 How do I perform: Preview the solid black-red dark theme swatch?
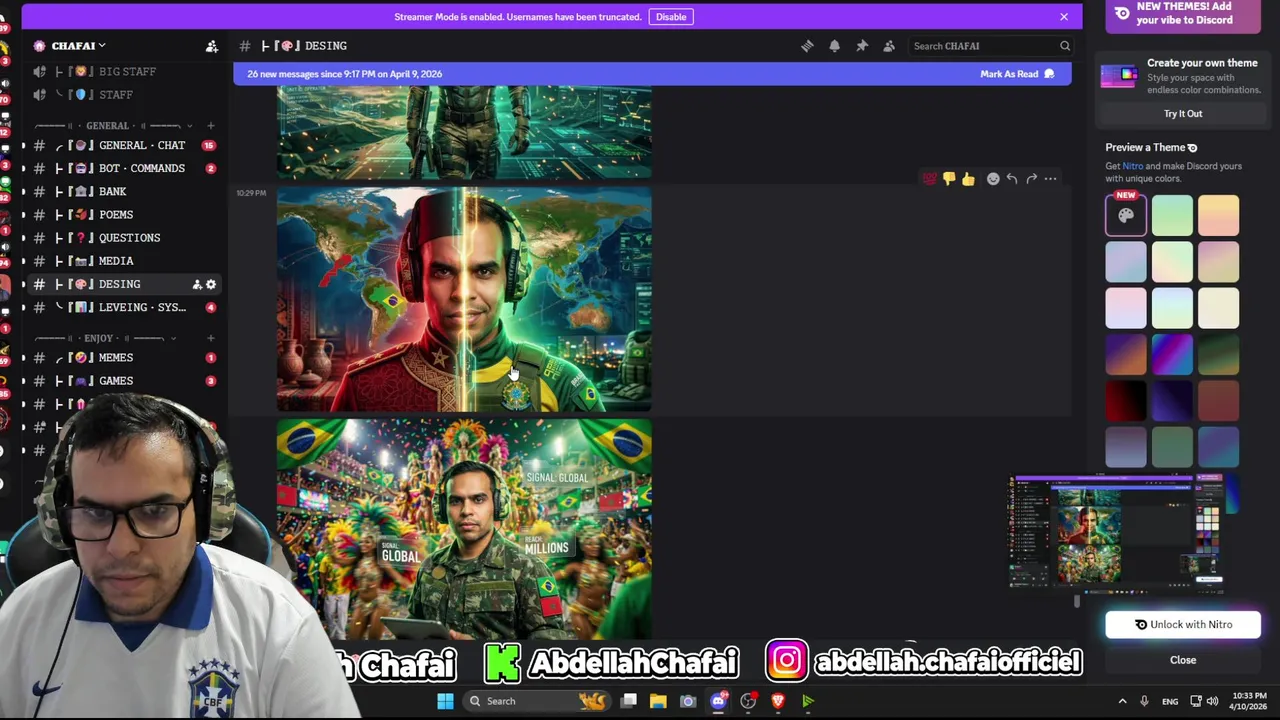point(1126,399)
